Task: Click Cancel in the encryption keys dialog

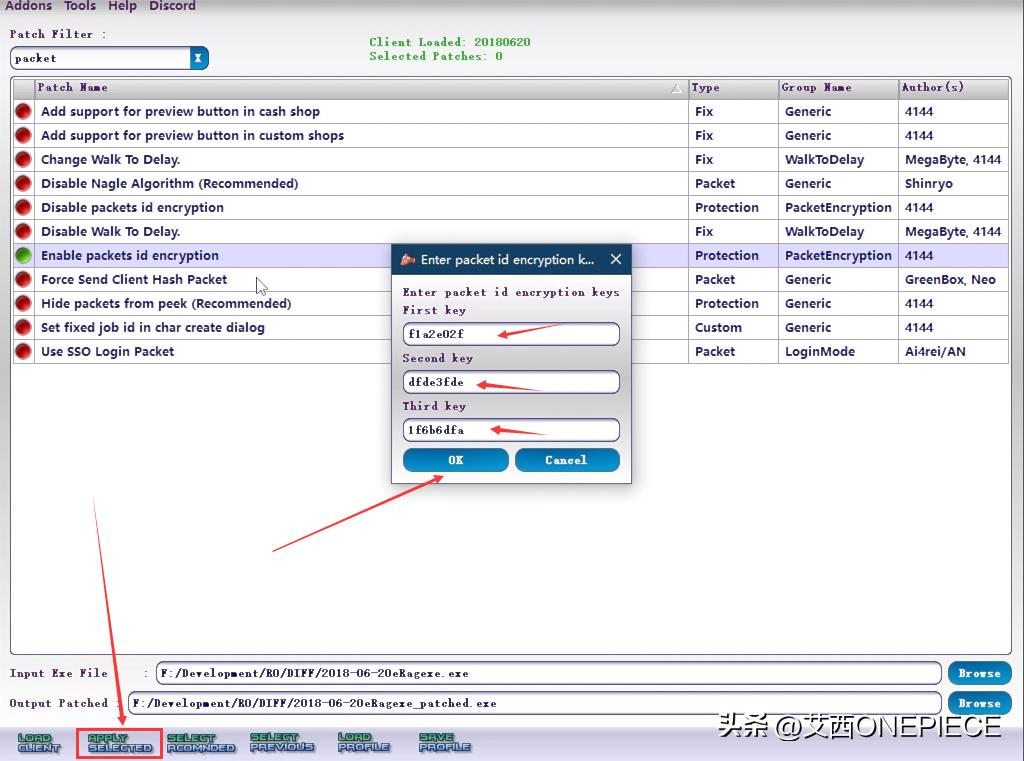Action: pos(566,460)
